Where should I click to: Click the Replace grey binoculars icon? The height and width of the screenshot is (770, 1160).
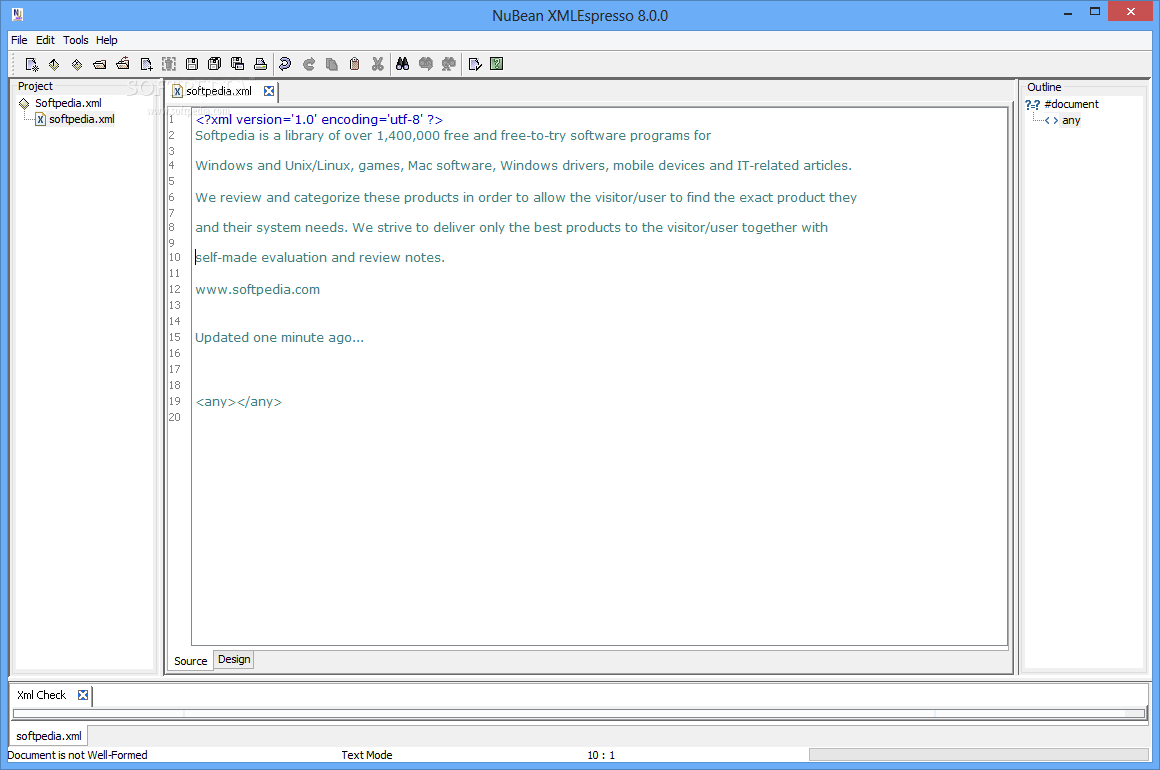click(x=448, y=64)
